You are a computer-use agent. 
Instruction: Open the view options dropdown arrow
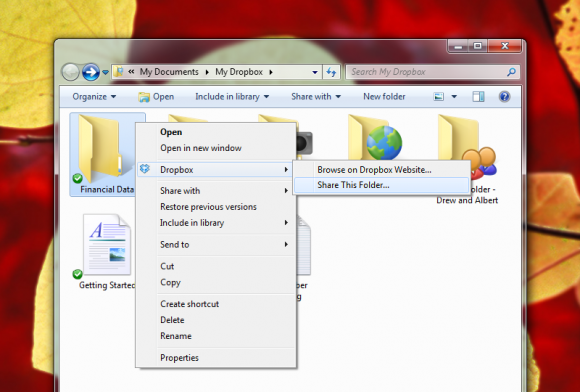[454, 97]
